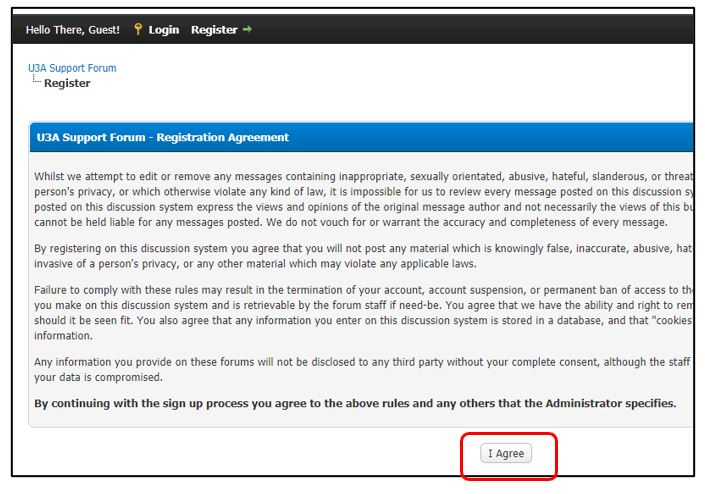The height and width of the screenshot is (494, 705).
Task: Select the bold Register breadcrumb text
Action: coord(67,83)
